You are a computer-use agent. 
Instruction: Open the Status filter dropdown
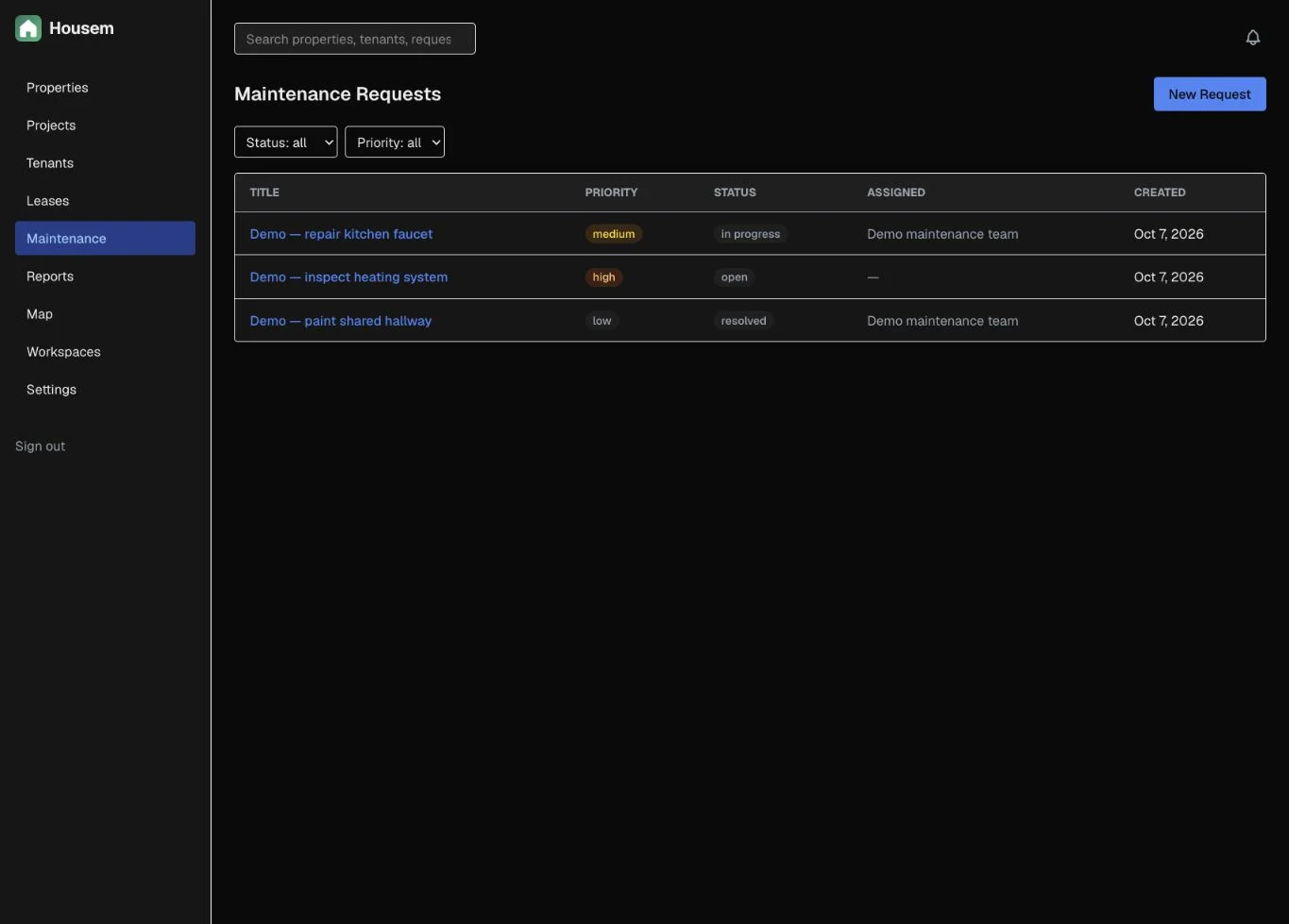285,143
